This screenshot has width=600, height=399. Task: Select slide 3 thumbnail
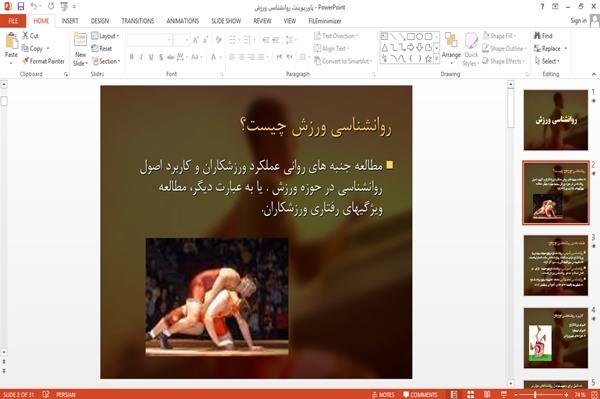pyautogui.click(x=556, y=265)
